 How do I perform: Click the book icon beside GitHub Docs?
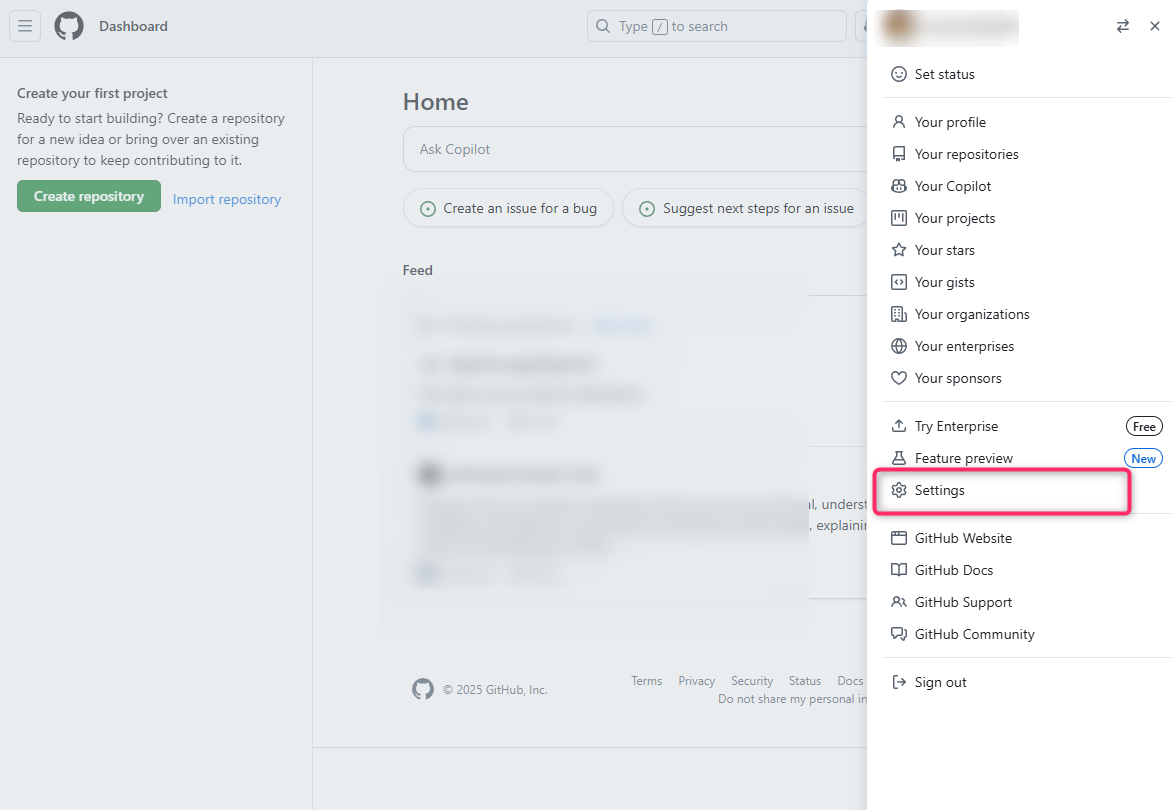898,570
